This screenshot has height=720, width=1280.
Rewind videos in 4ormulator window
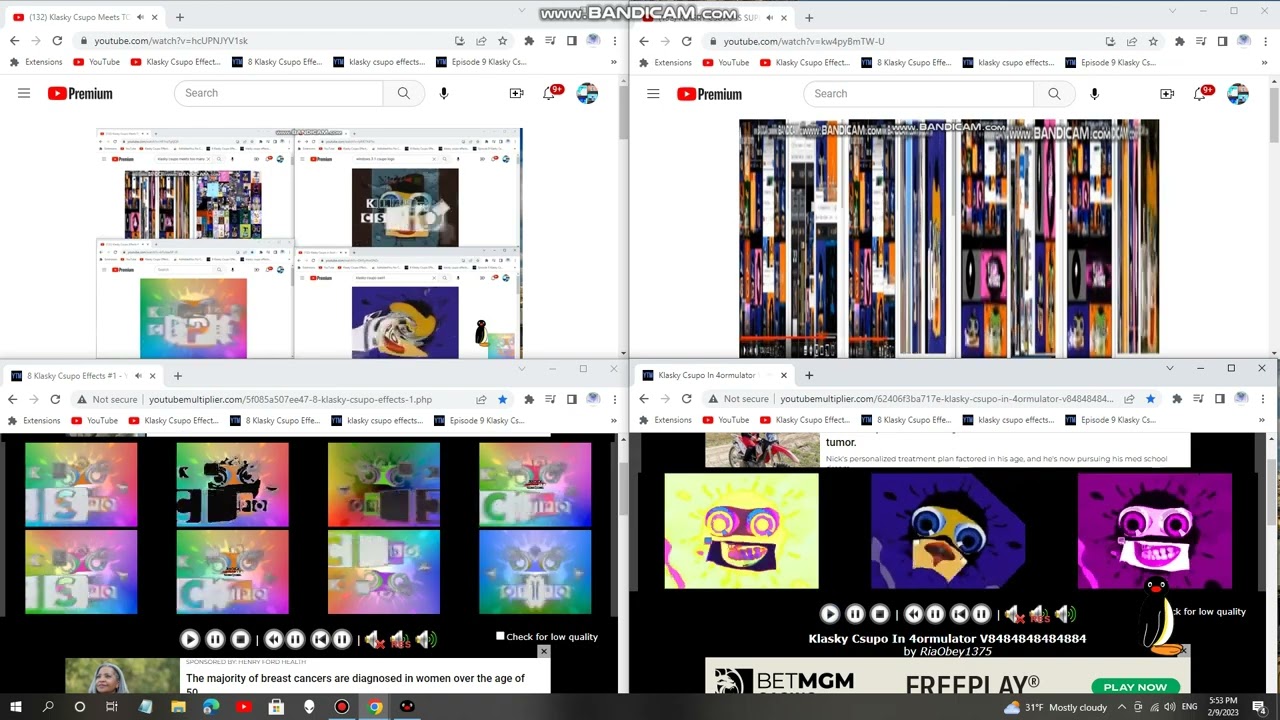913,614
